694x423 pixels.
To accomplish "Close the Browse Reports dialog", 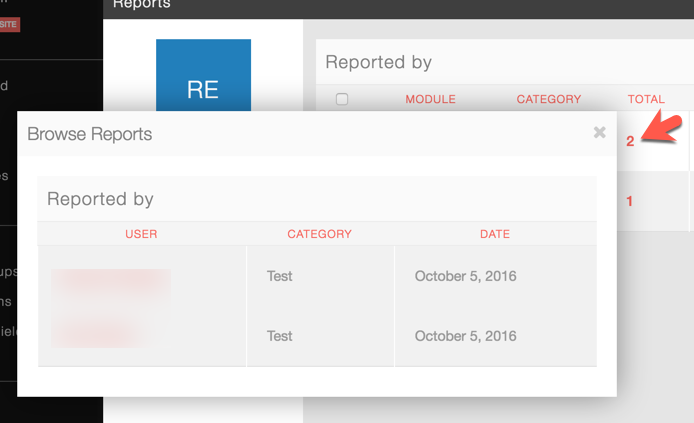I will [x=599, y=132].
